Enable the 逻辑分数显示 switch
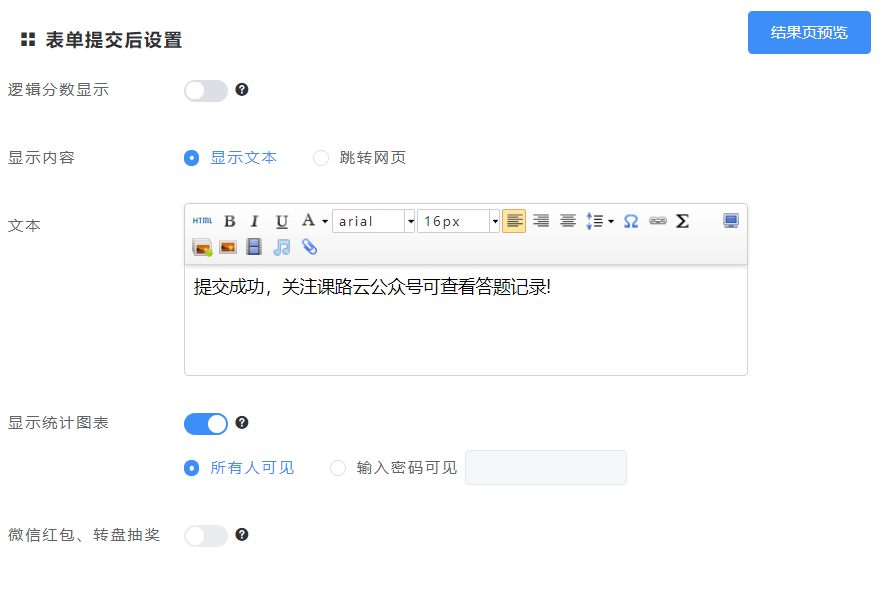The image size is (880, 610). point(205,90)
